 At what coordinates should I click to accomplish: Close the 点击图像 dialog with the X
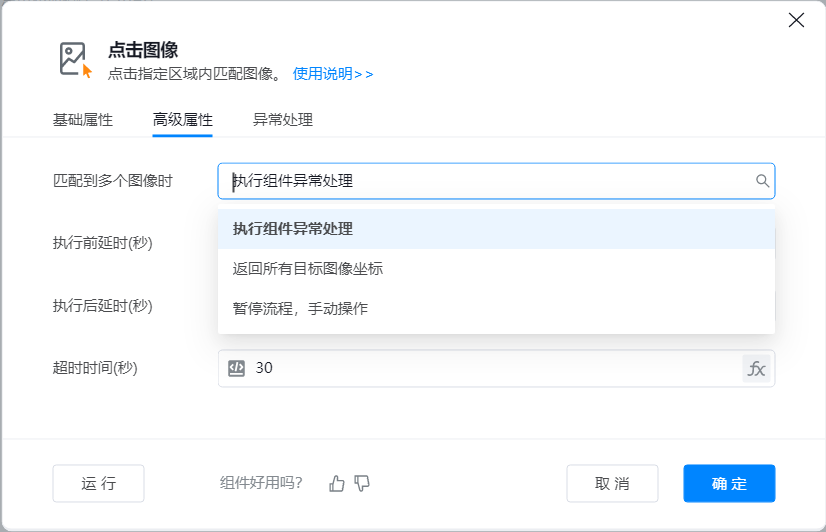coord(796,20)
